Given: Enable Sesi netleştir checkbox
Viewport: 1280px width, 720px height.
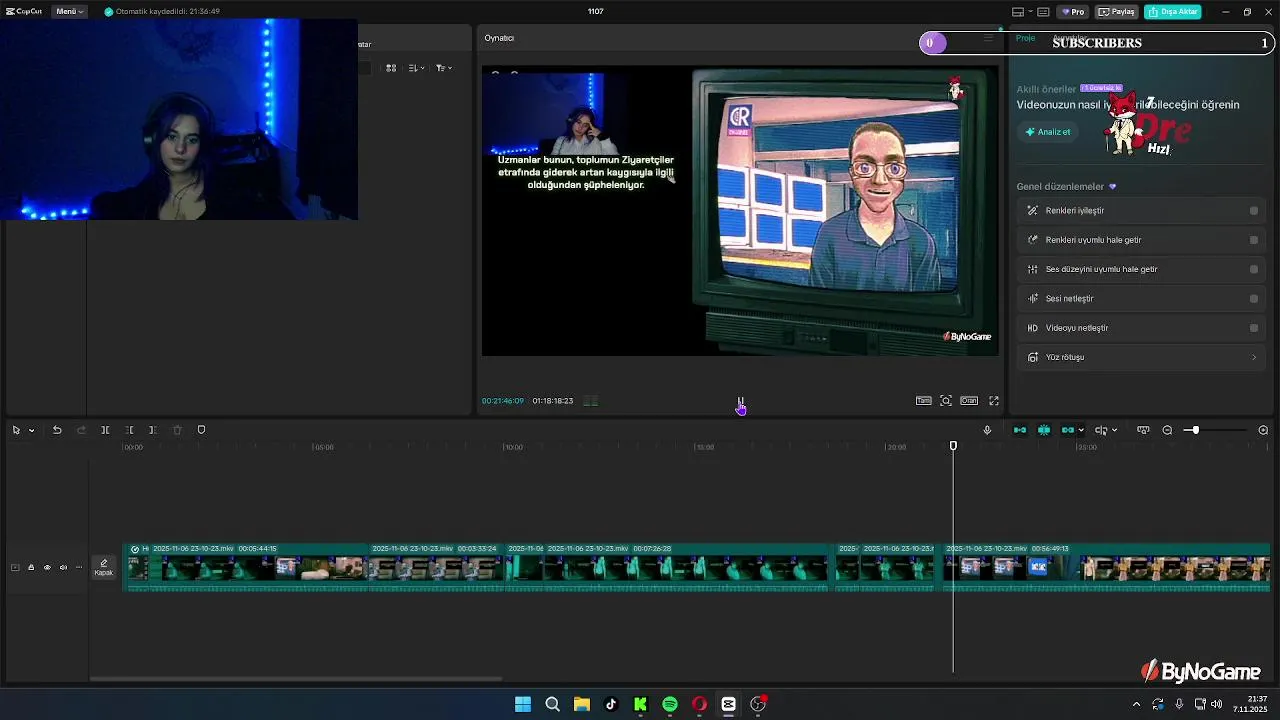Looking at the screenshot, I should tap(1254, 298).
